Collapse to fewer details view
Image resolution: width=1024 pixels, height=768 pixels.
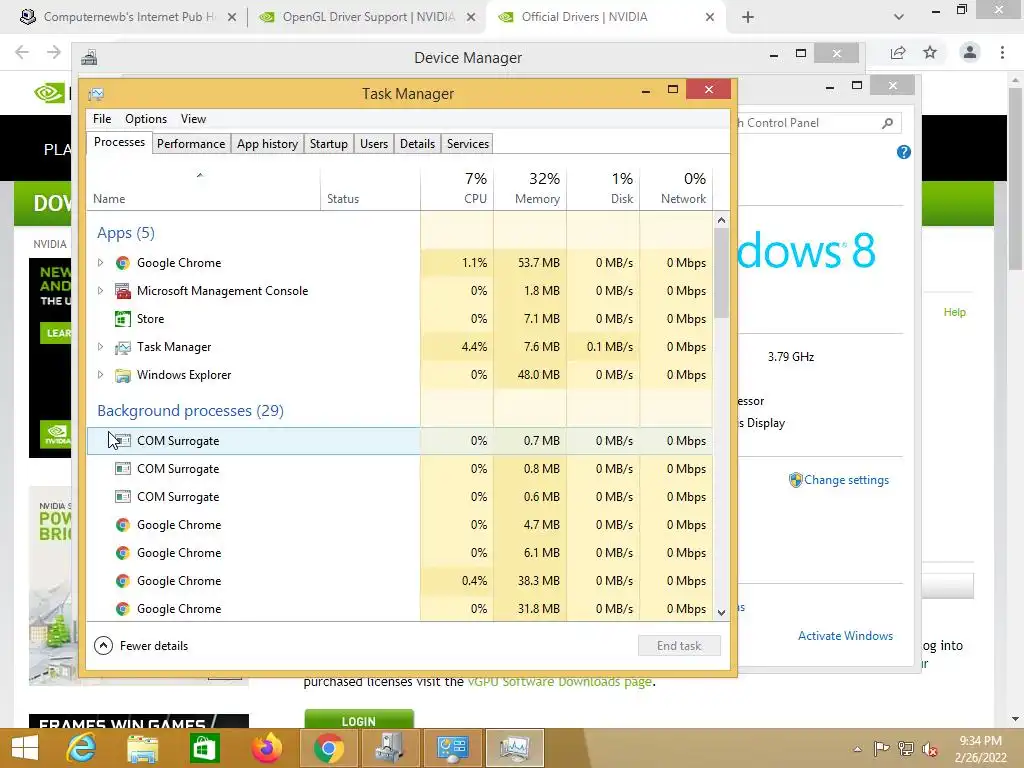pos(141,646)
